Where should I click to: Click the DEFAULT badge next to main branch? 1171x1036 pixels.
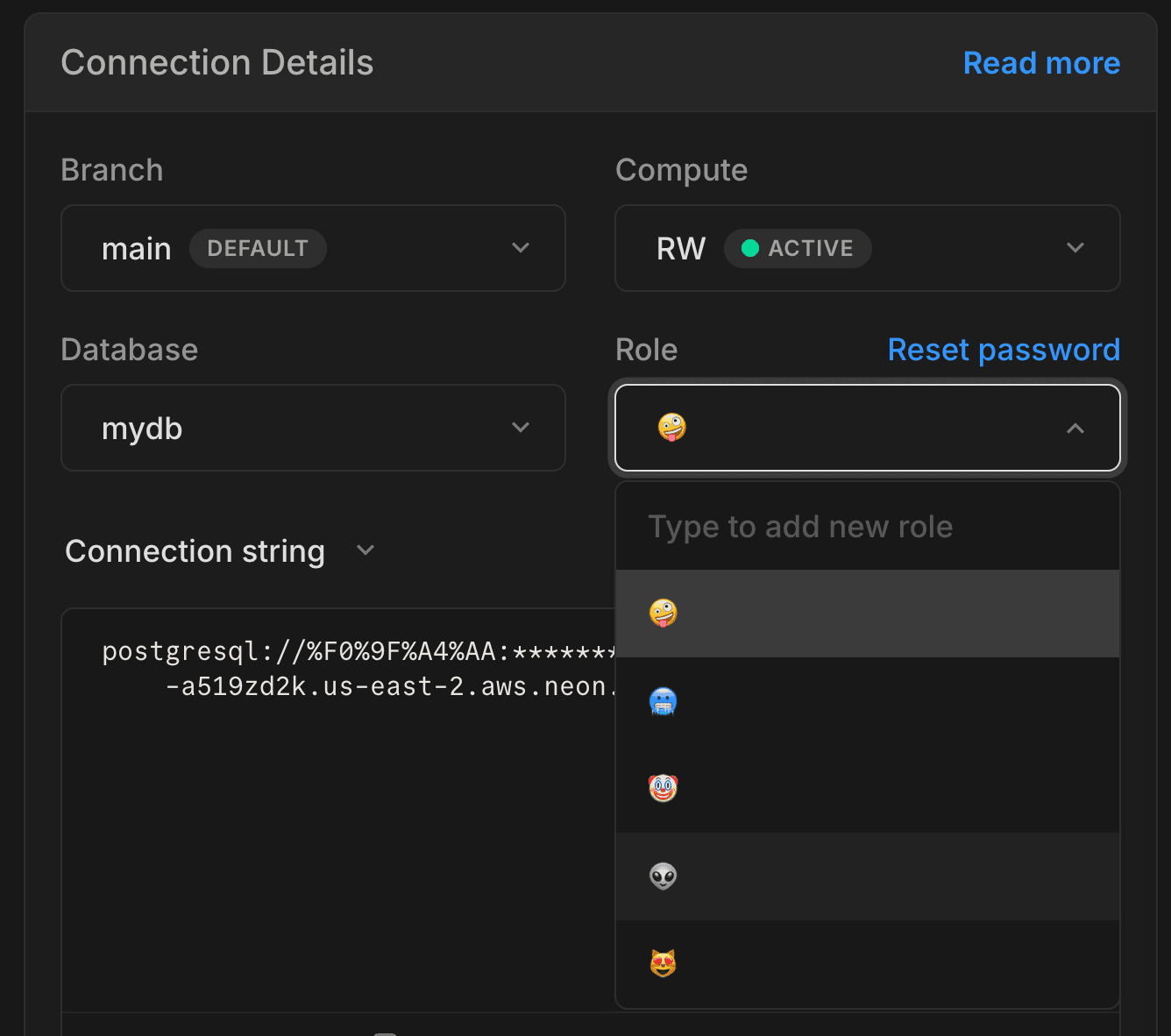click(258, 248)
